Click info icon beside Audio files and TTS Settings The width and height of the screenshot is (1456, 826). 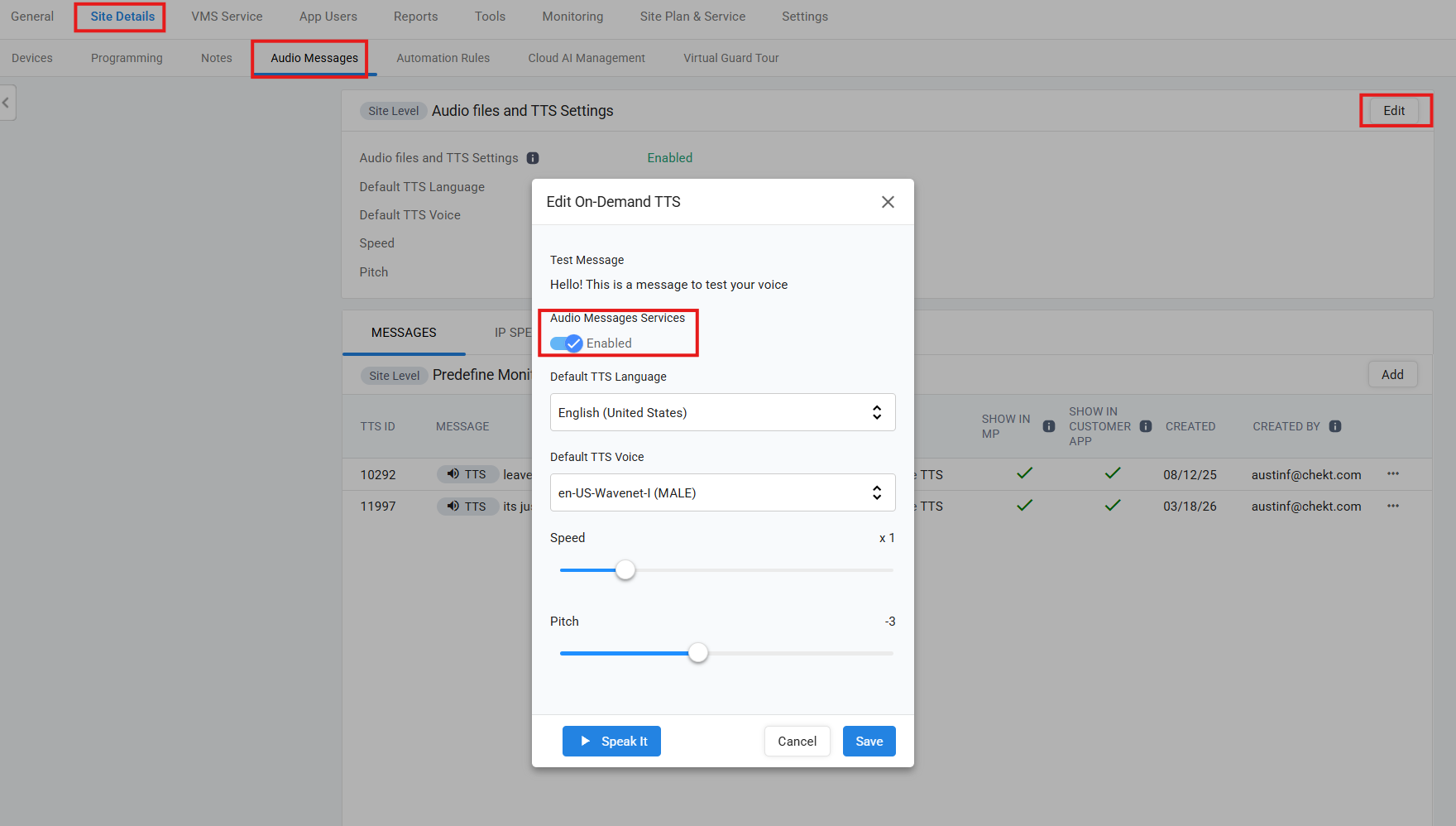point(533,158)
